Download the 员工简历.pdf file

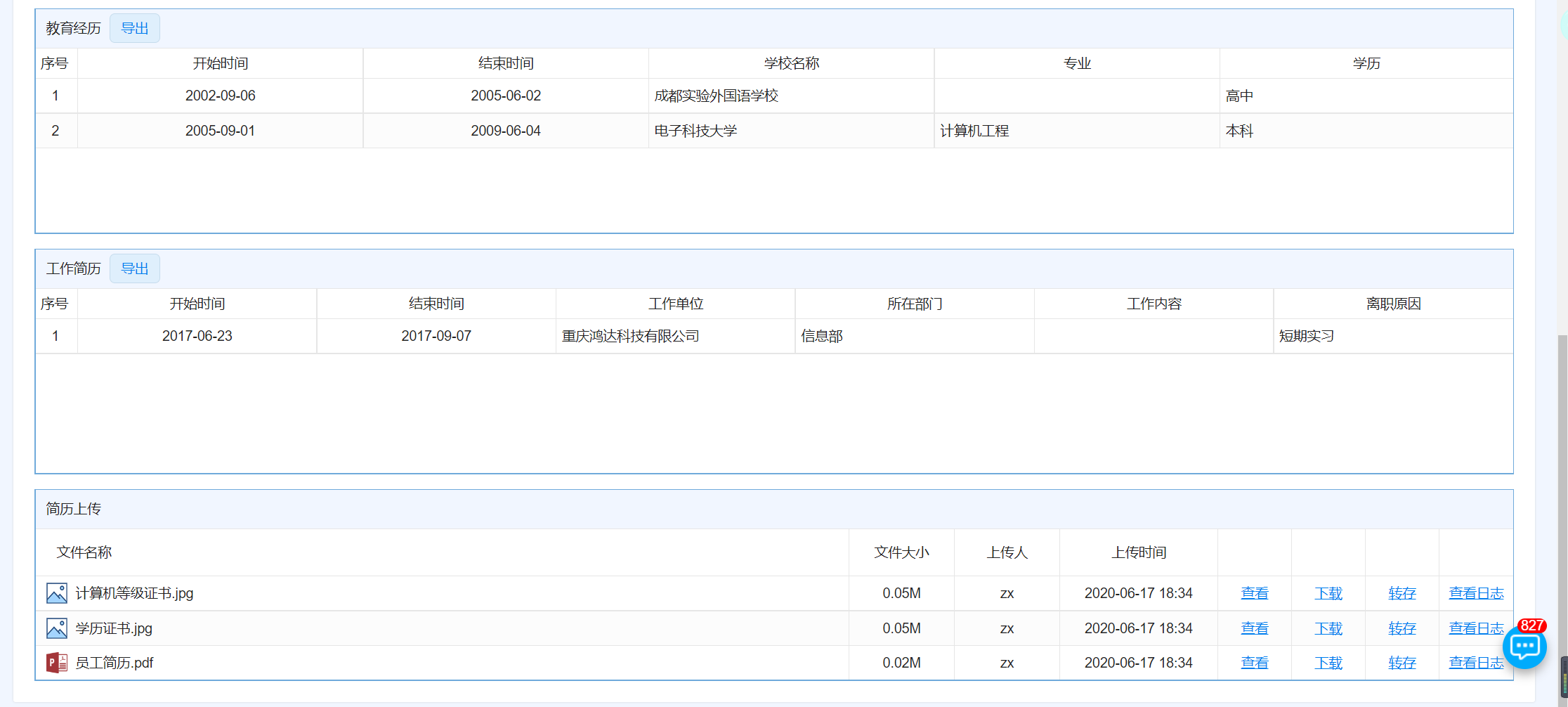coord(1328,663)
